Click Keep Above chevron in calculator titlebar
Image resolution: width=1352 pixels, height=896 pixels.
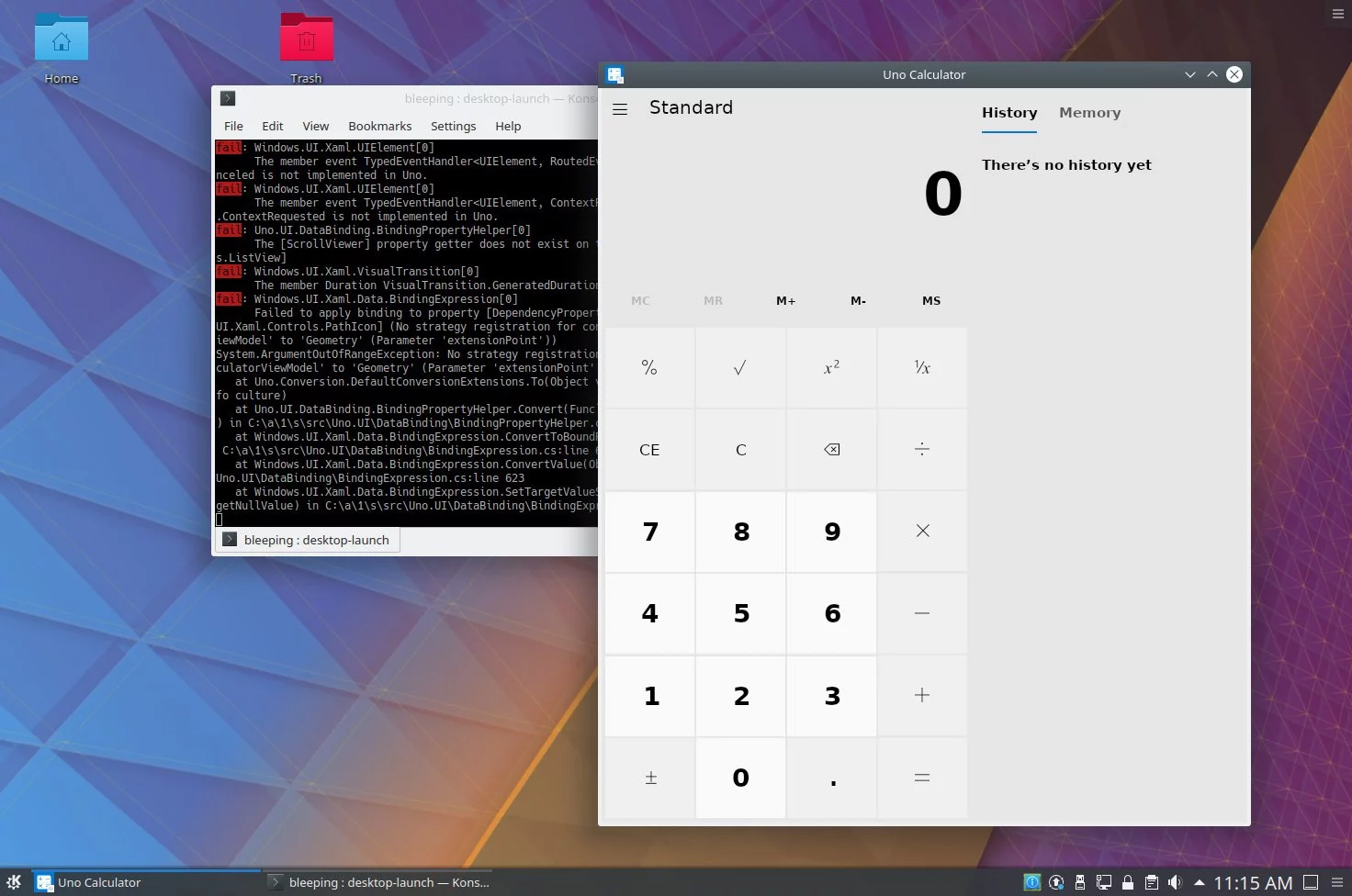tap(1212, 74)
